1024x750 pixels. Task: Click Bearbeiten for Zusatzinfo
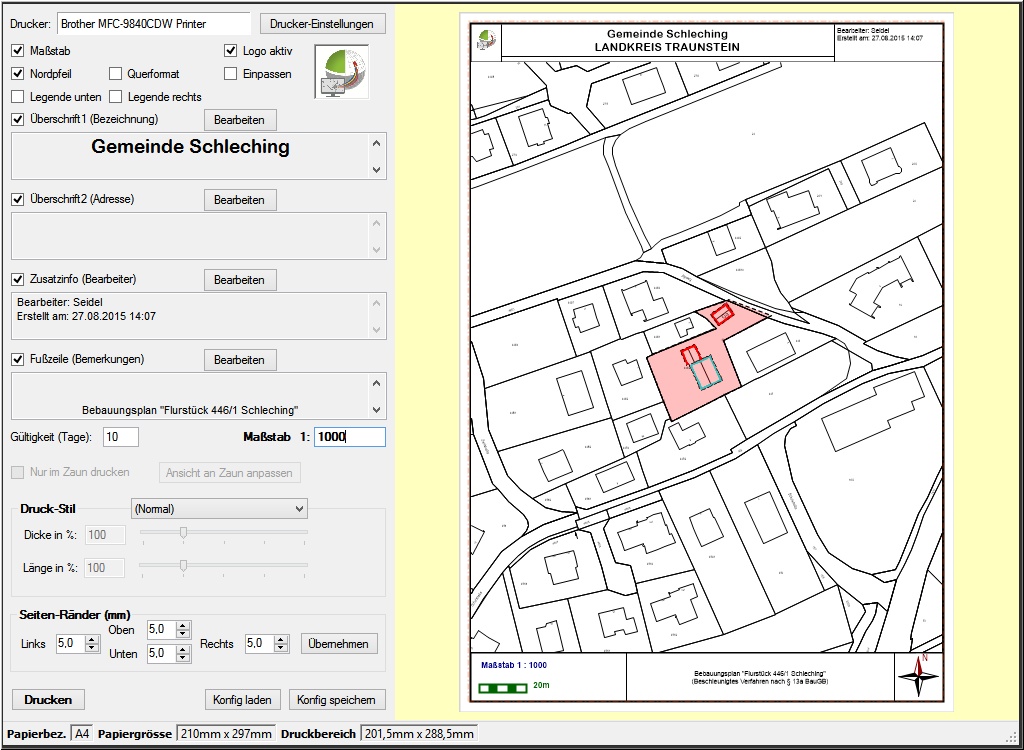[240, 280]
